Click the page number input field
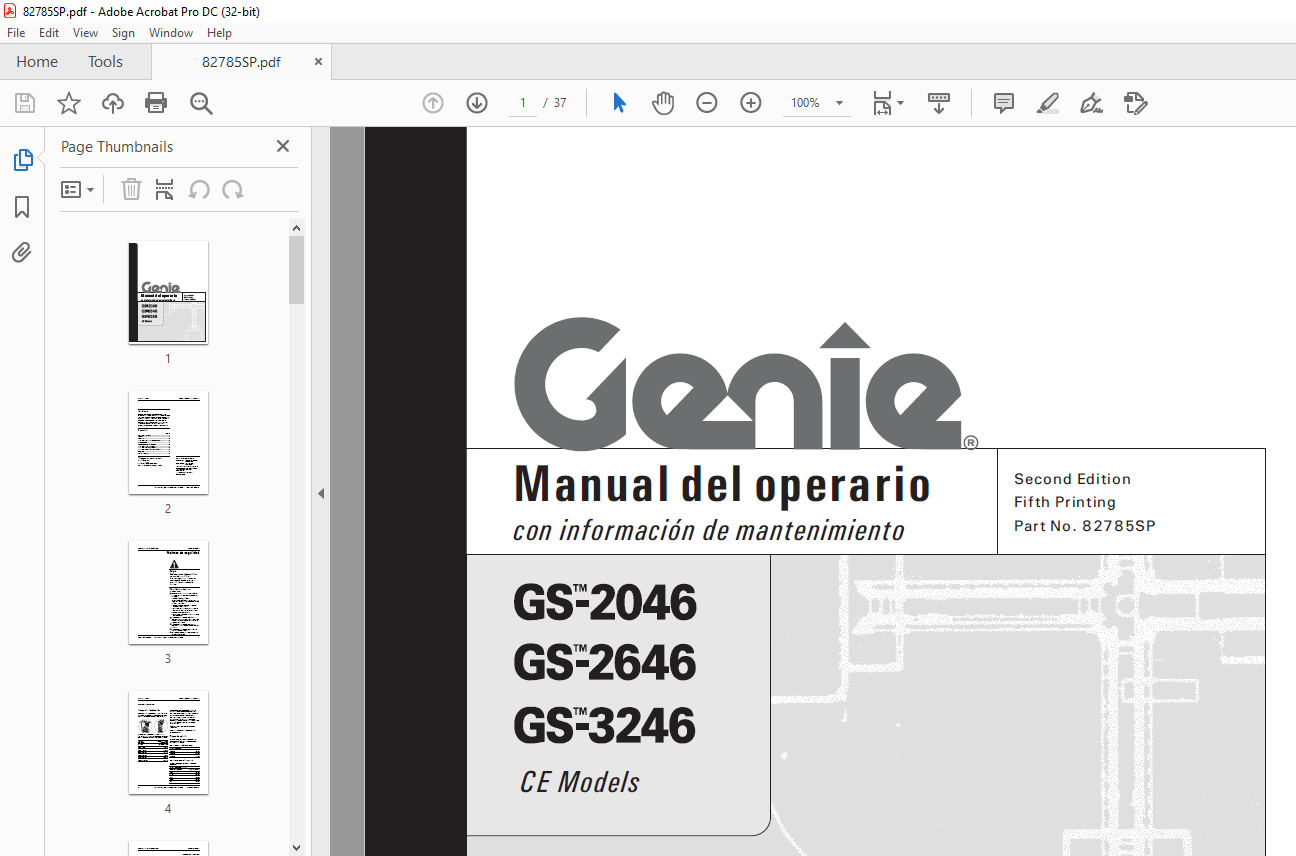 click(x=523, y=103)
